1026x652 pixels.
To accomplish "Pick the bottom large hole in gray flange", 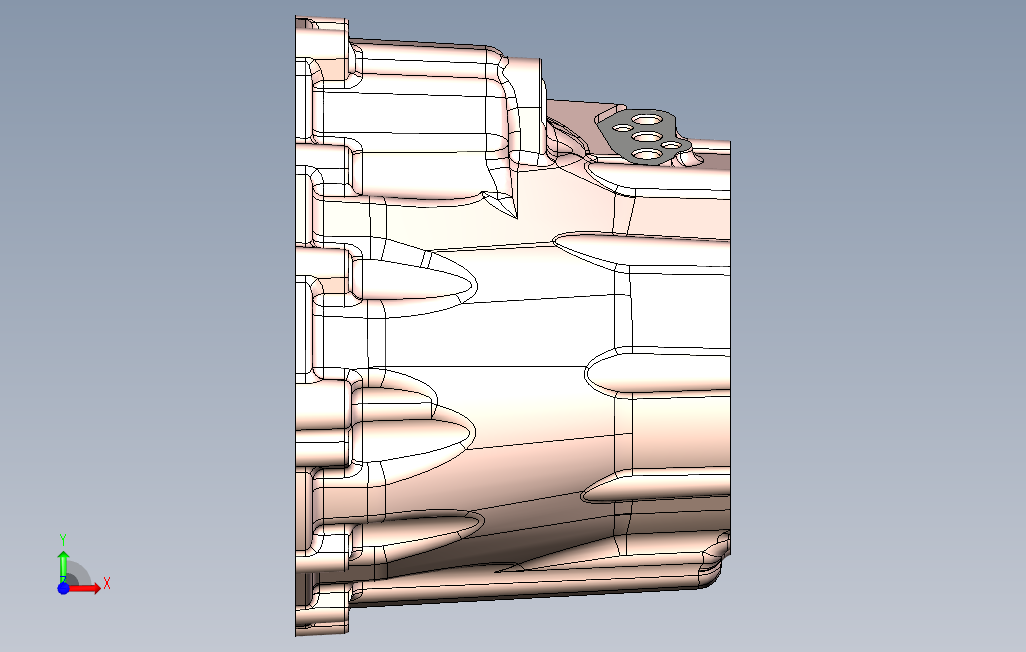I will pyautogui.click(x=646, y=154).
